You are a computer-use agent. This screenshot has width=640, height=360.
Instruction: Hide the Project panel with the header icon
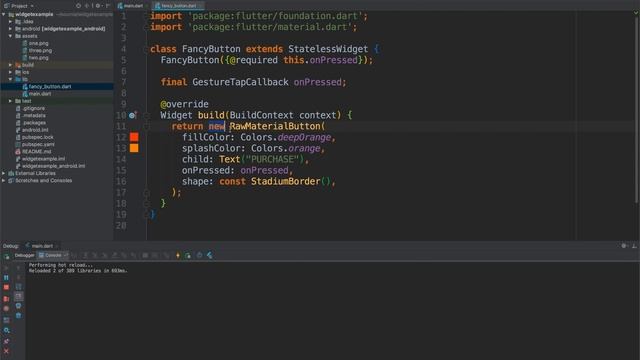107,6
